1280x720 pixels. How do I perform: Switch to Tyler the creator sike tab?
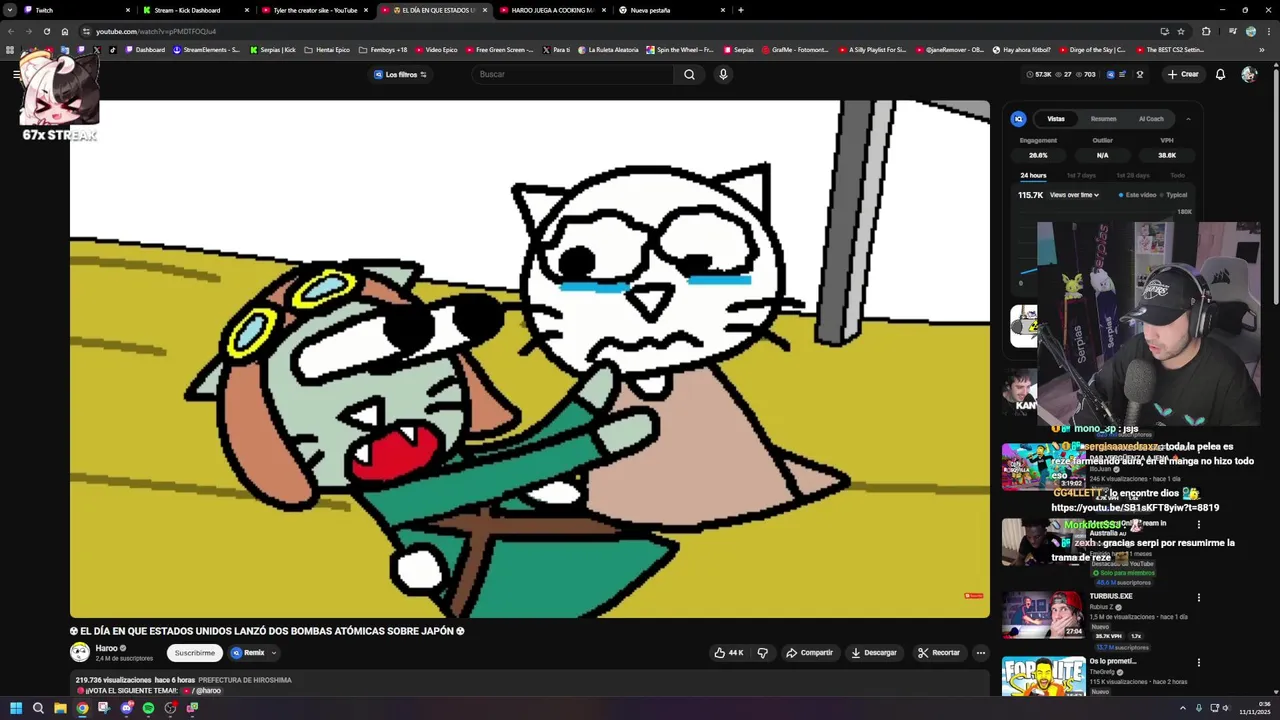tap(314, 10)
